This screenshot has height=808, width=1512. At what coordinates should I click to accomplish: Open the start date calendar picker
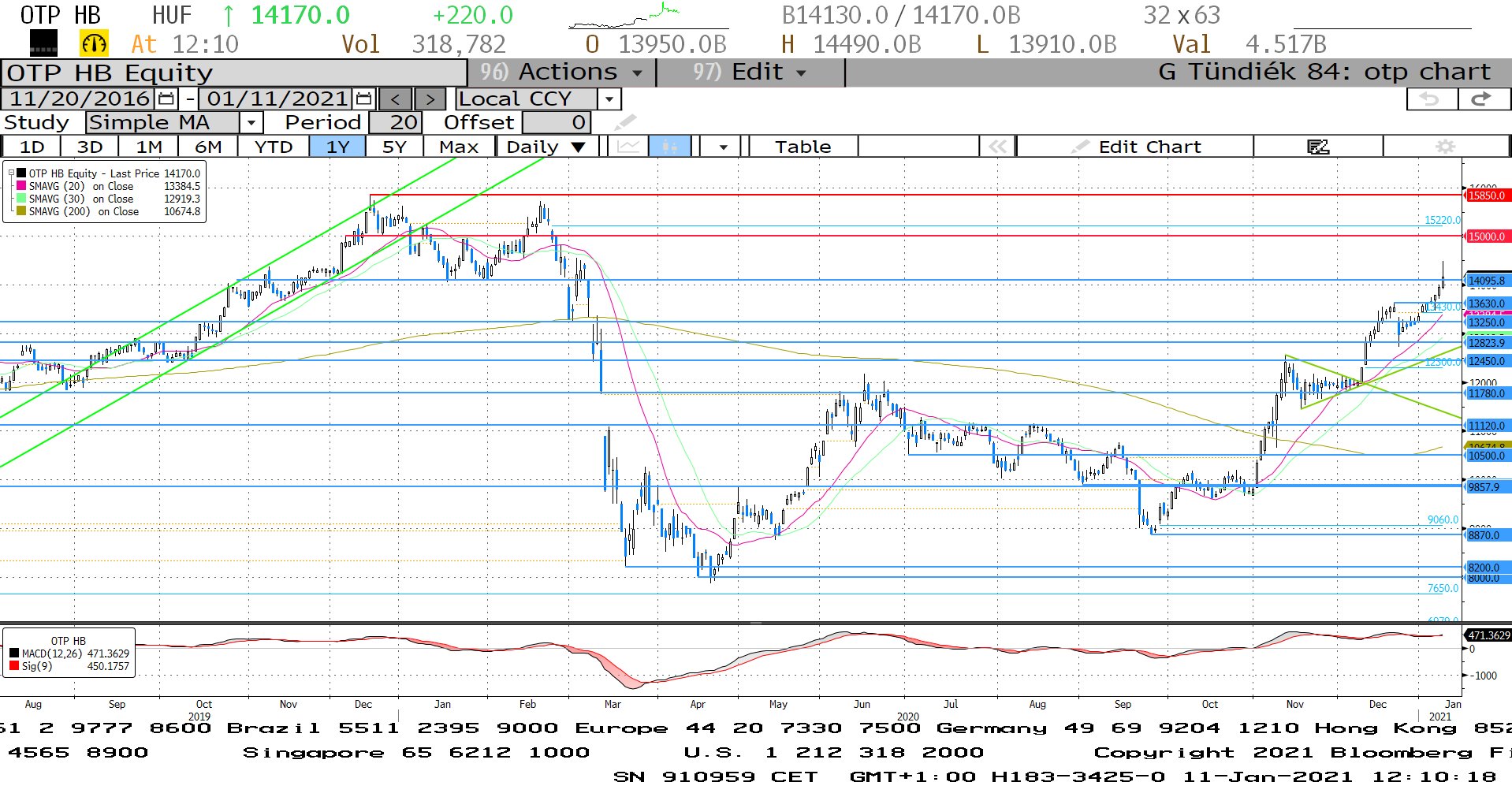166,99
